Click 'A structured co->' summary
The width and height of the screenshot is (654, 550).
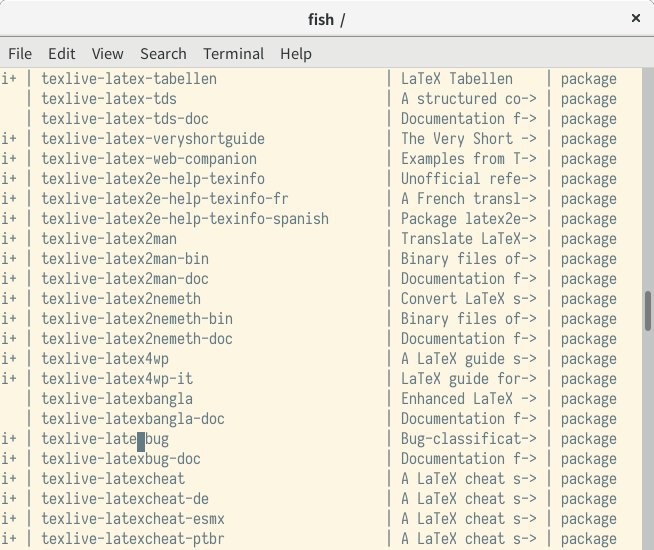(x=469, y=99)
